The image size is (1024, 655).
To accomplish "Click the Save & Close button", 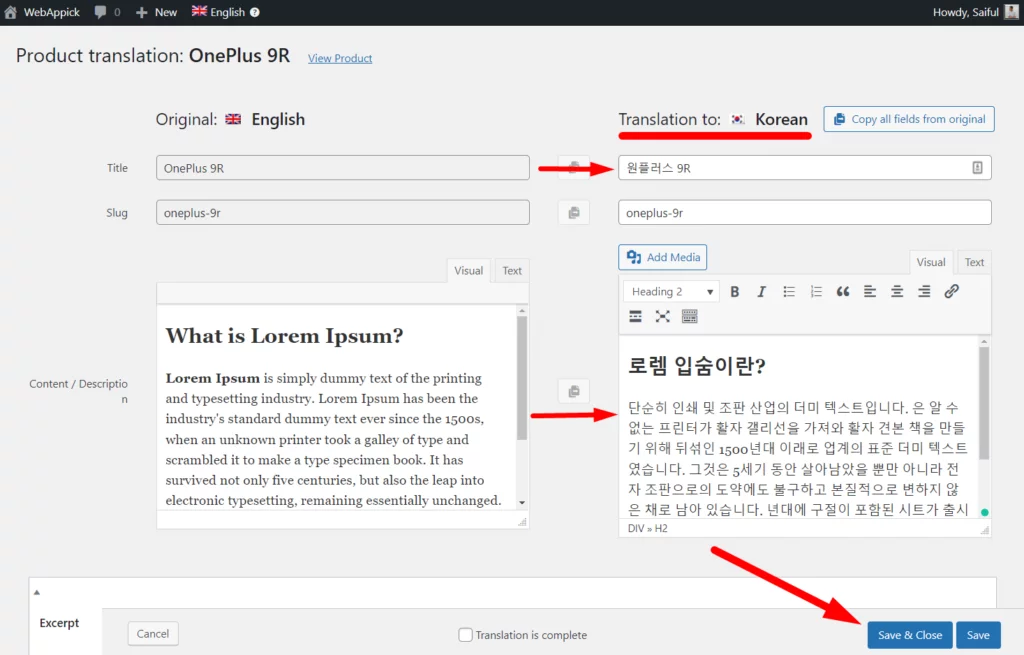I will pyautogui.click(x=910, y=635).
